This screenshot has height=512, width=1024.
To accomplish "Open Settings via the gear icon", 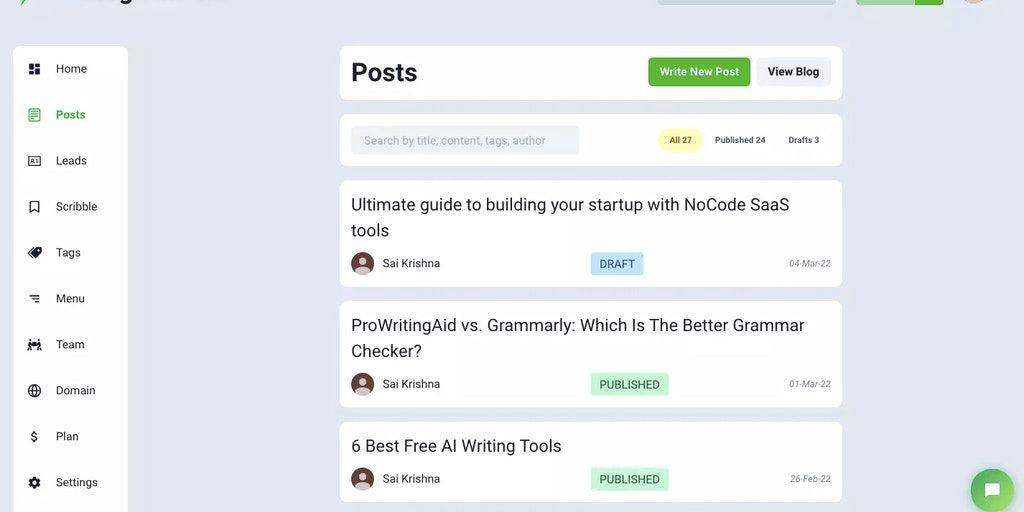I will [35, 483].
